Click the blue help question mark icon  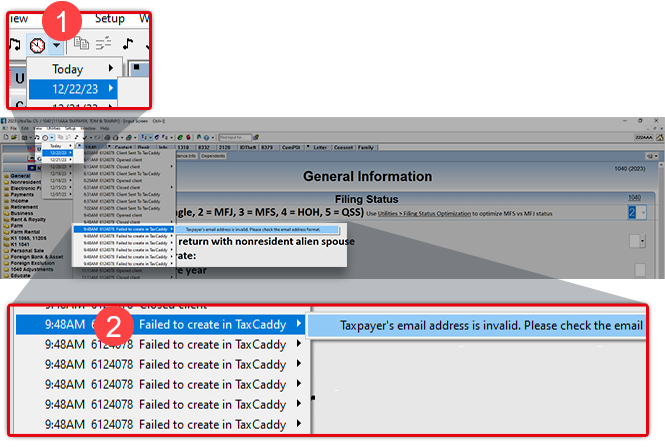point(207,137)
